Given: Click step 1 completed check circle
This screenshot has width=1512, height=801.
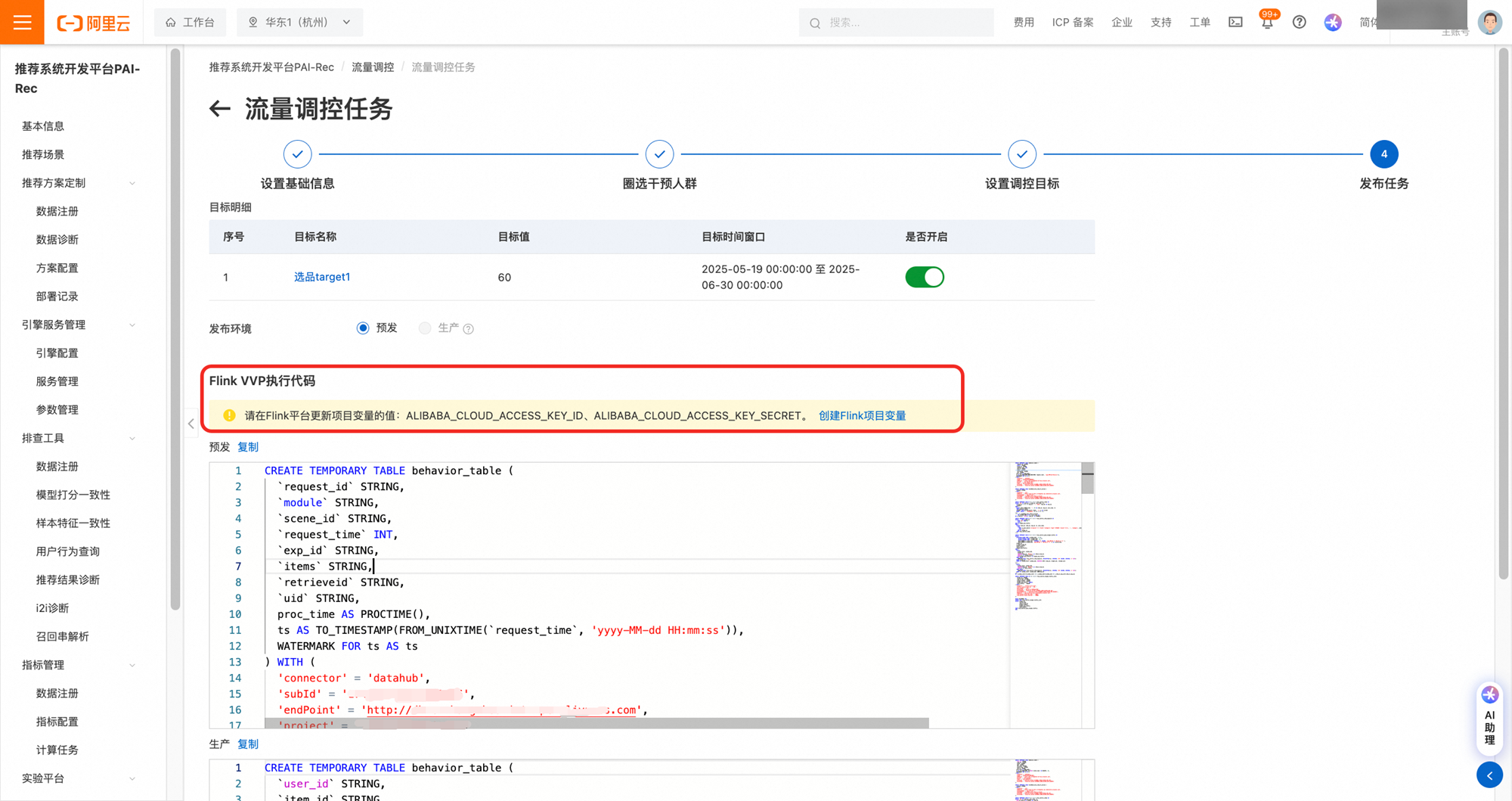Looking at the screenshot, I should (297, 154).
